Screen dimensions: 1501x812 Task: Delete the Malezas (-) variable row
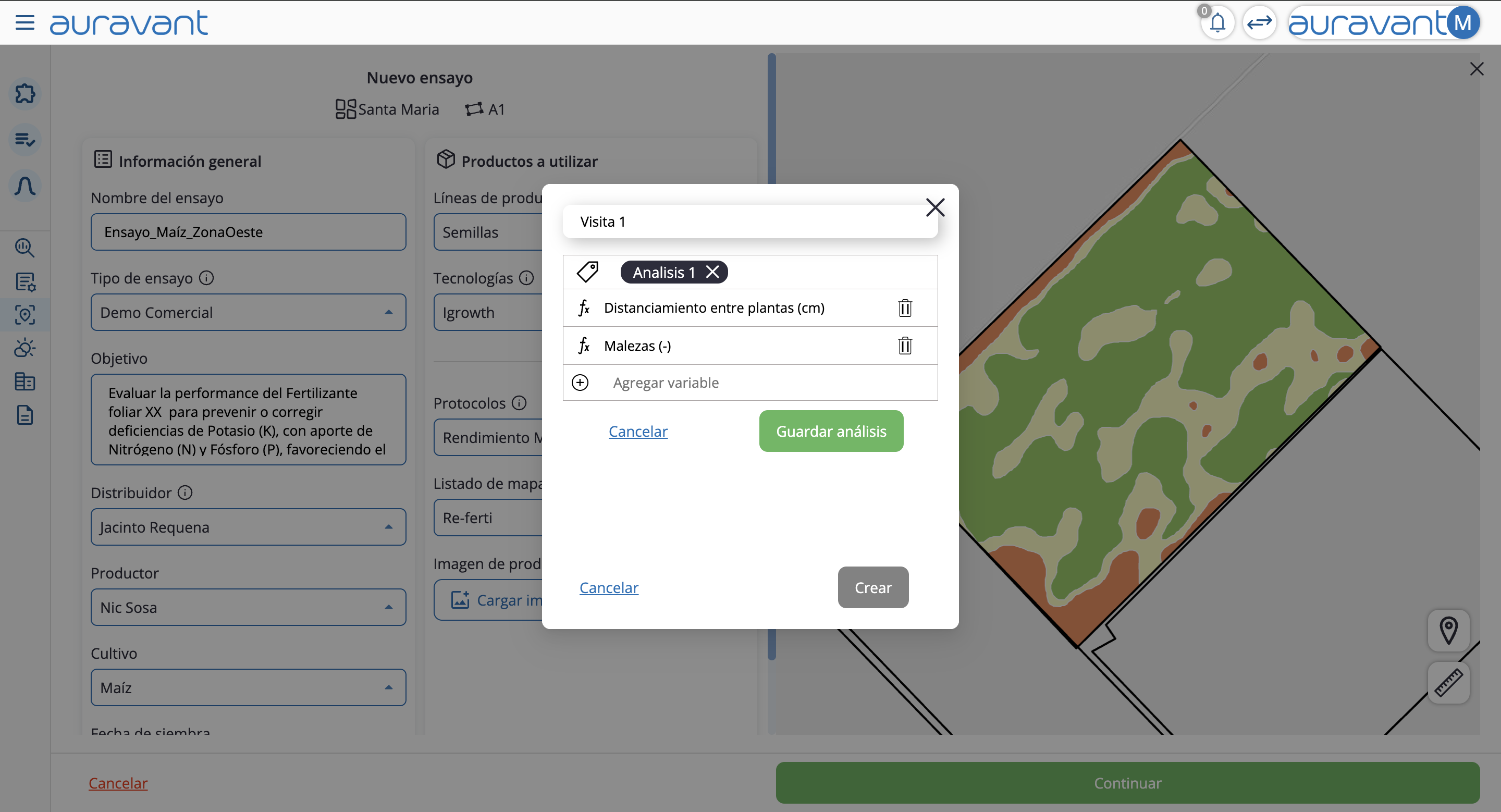[904, 346]
